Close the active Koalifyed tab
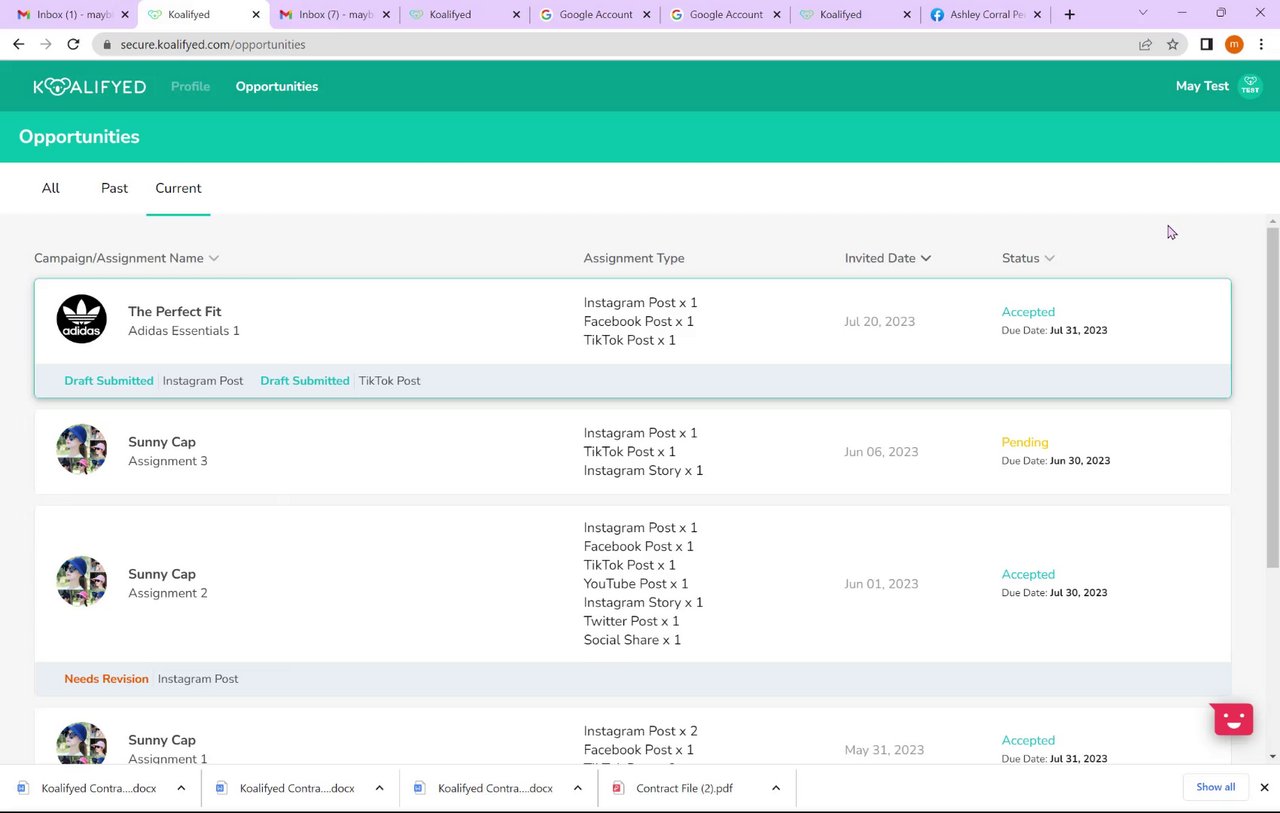The image size is (1280, 813). coord(256,15)
